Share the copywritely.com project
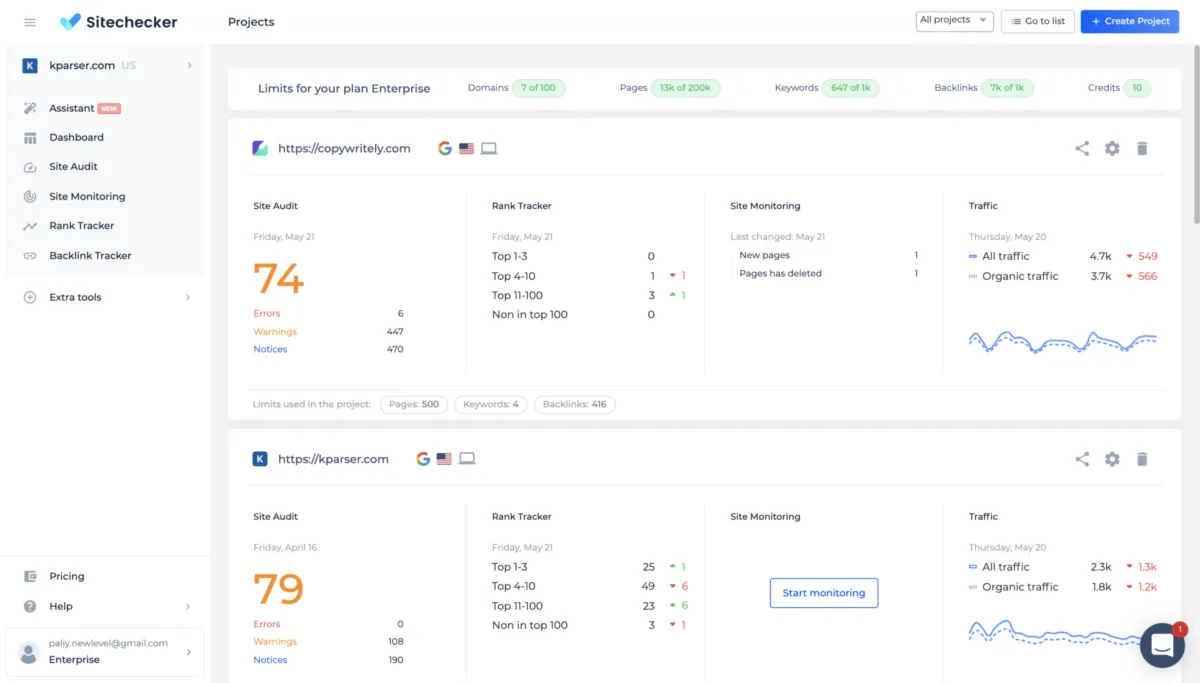 (x=1082, y=148)
